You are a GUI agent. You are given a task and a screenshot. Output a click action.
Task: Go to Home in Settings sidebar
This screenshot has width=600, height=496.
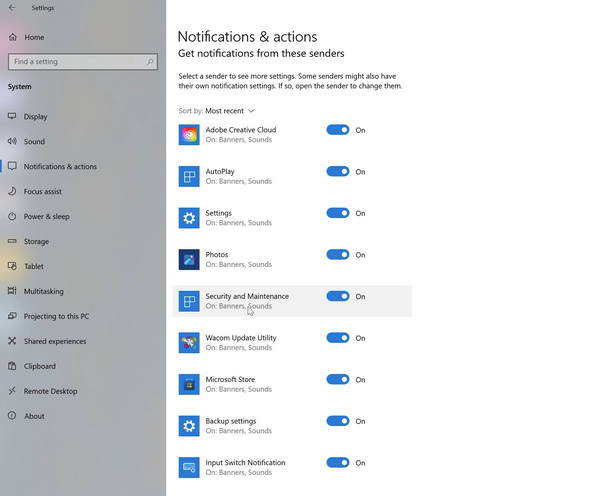pyautogui.click(x=34, y=37)
